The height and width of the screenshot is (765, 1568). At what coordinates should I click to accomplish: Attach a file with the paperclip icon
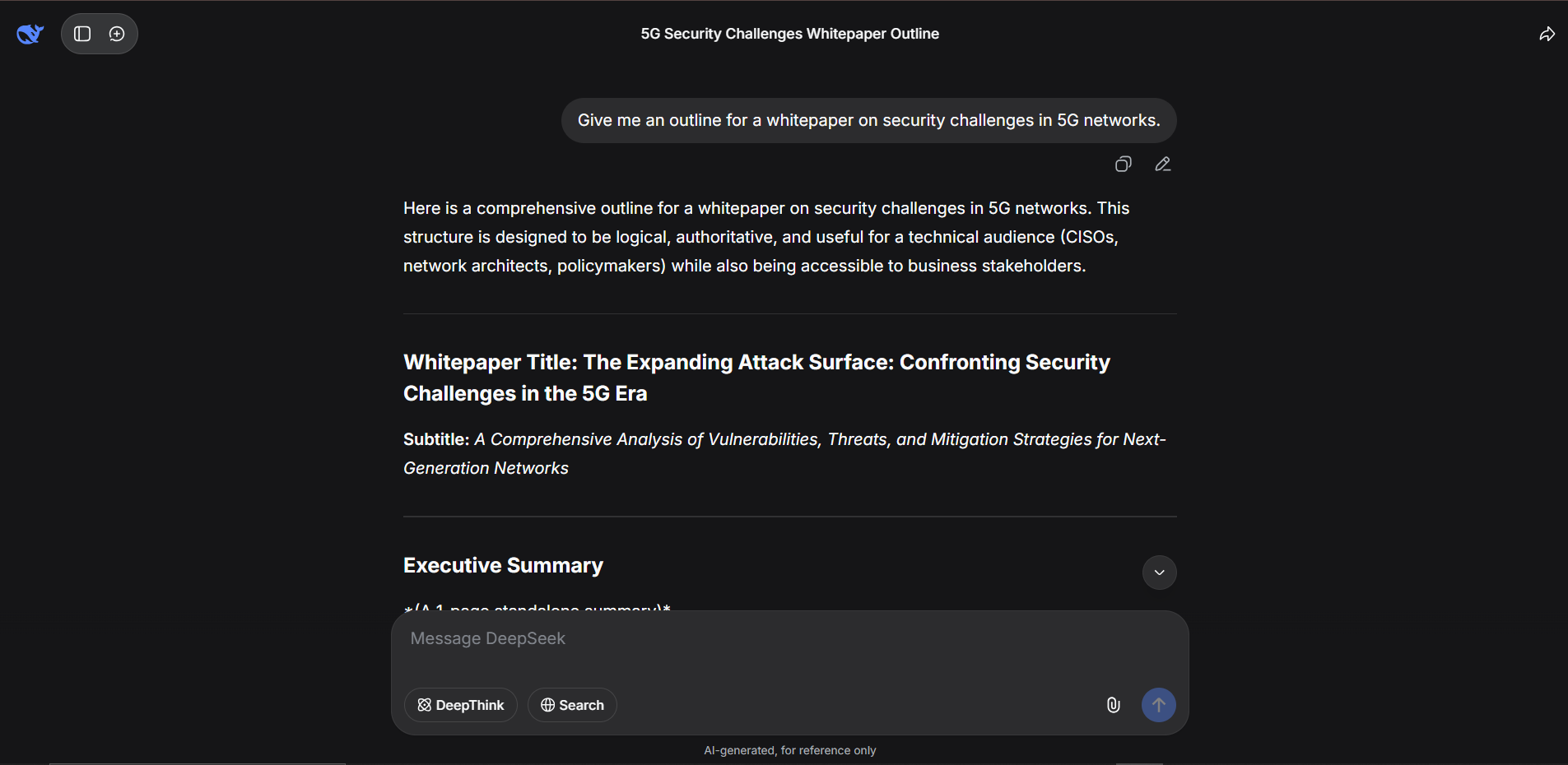click(x=1113, y=705)
